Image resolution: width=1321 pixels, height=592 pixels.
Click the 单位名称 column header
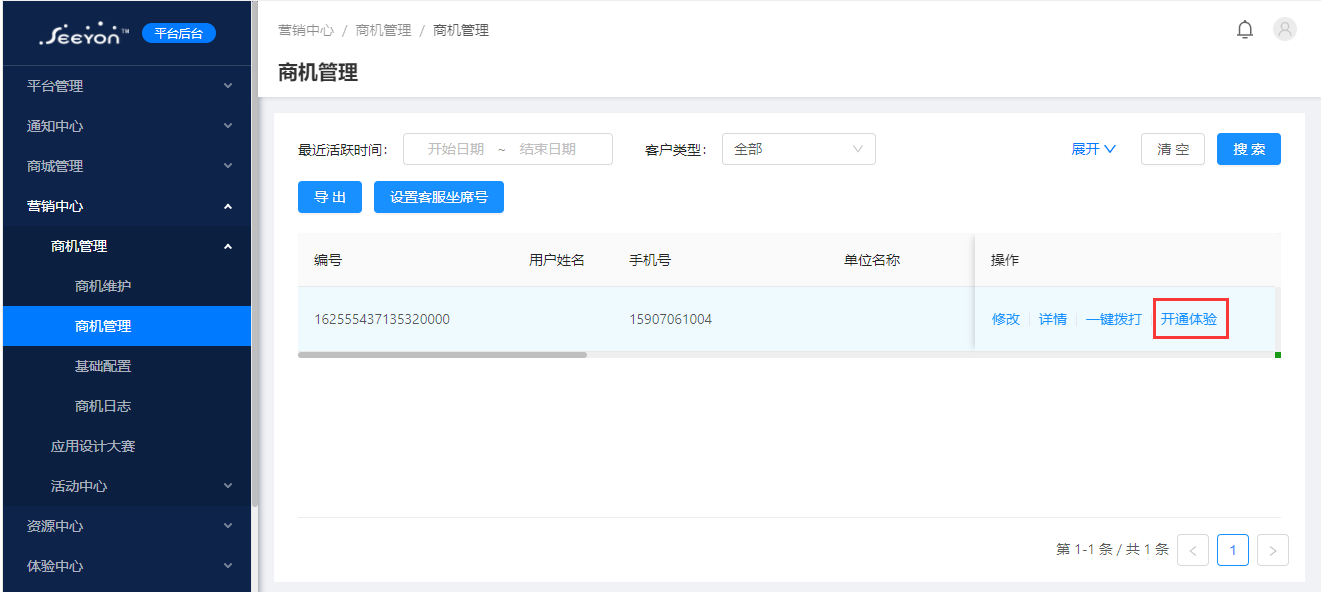(x=872, y=260)
